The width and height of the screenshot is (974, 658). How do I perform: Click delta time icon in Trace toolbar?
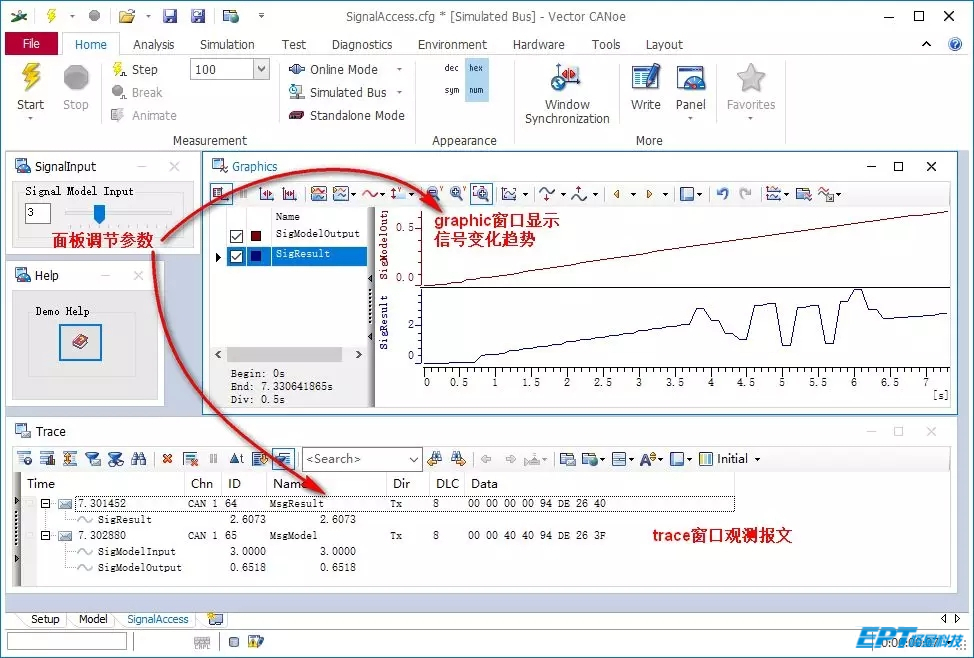(x=237, y=459)
